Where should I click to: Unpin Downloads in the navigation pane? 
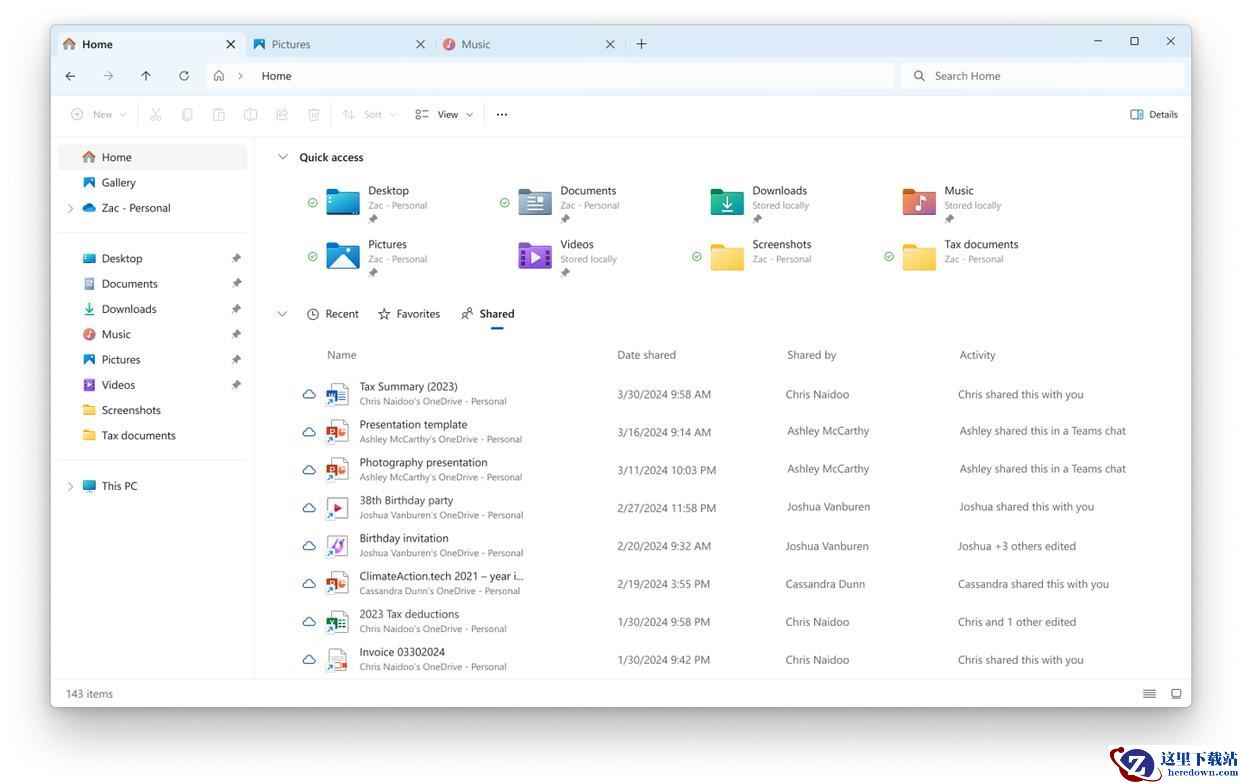[x=236, y=309]
